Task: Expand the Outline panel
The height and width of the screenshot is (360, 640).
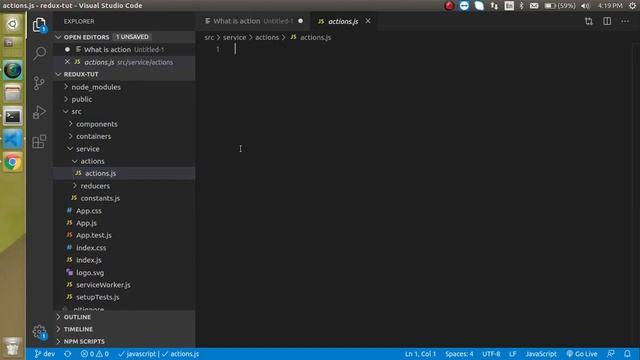Action: (x=124, y=317)
